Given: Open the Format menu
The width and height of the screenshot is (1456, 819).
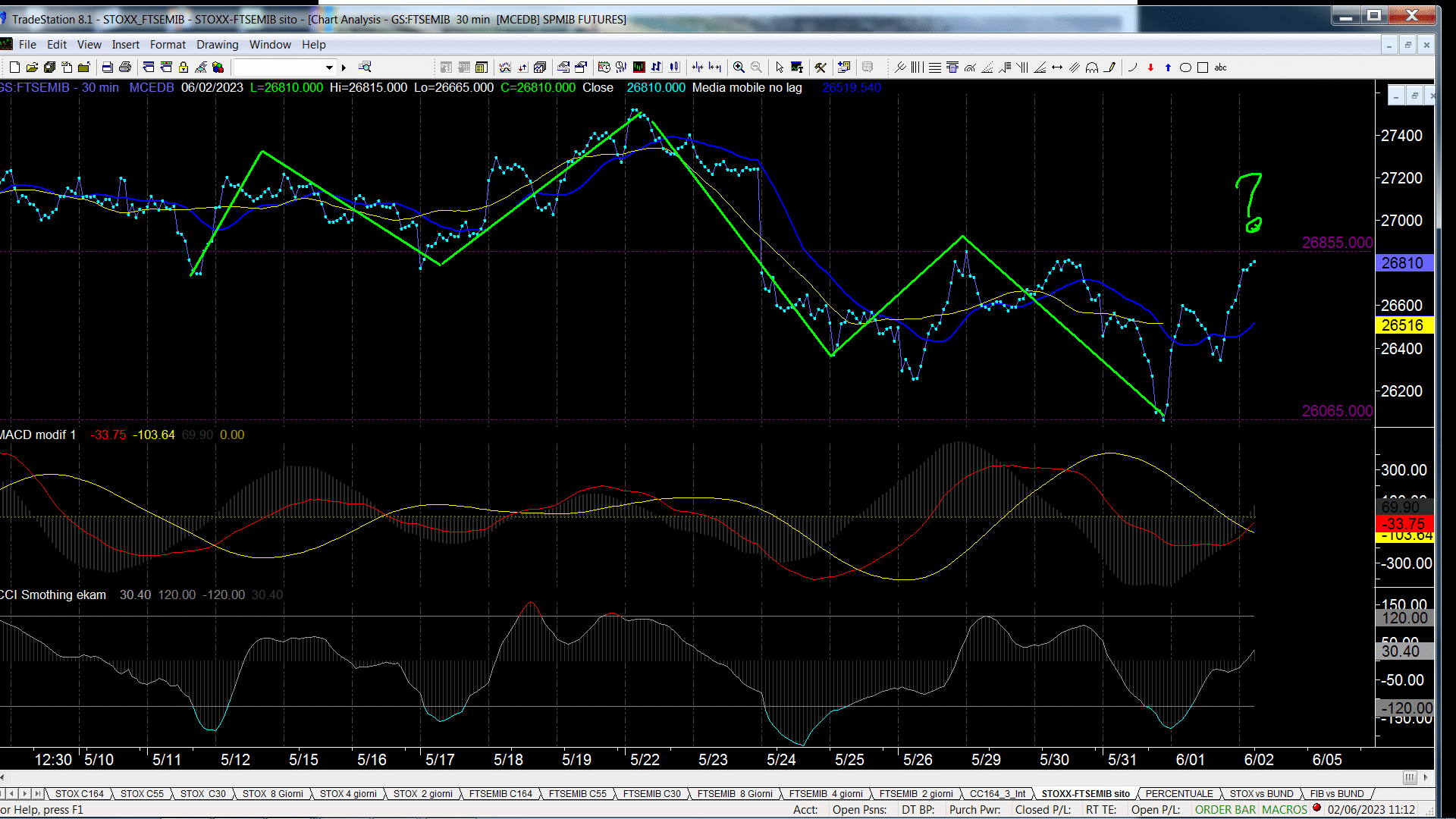Looking at the screenshot, I should click(168, 45).
